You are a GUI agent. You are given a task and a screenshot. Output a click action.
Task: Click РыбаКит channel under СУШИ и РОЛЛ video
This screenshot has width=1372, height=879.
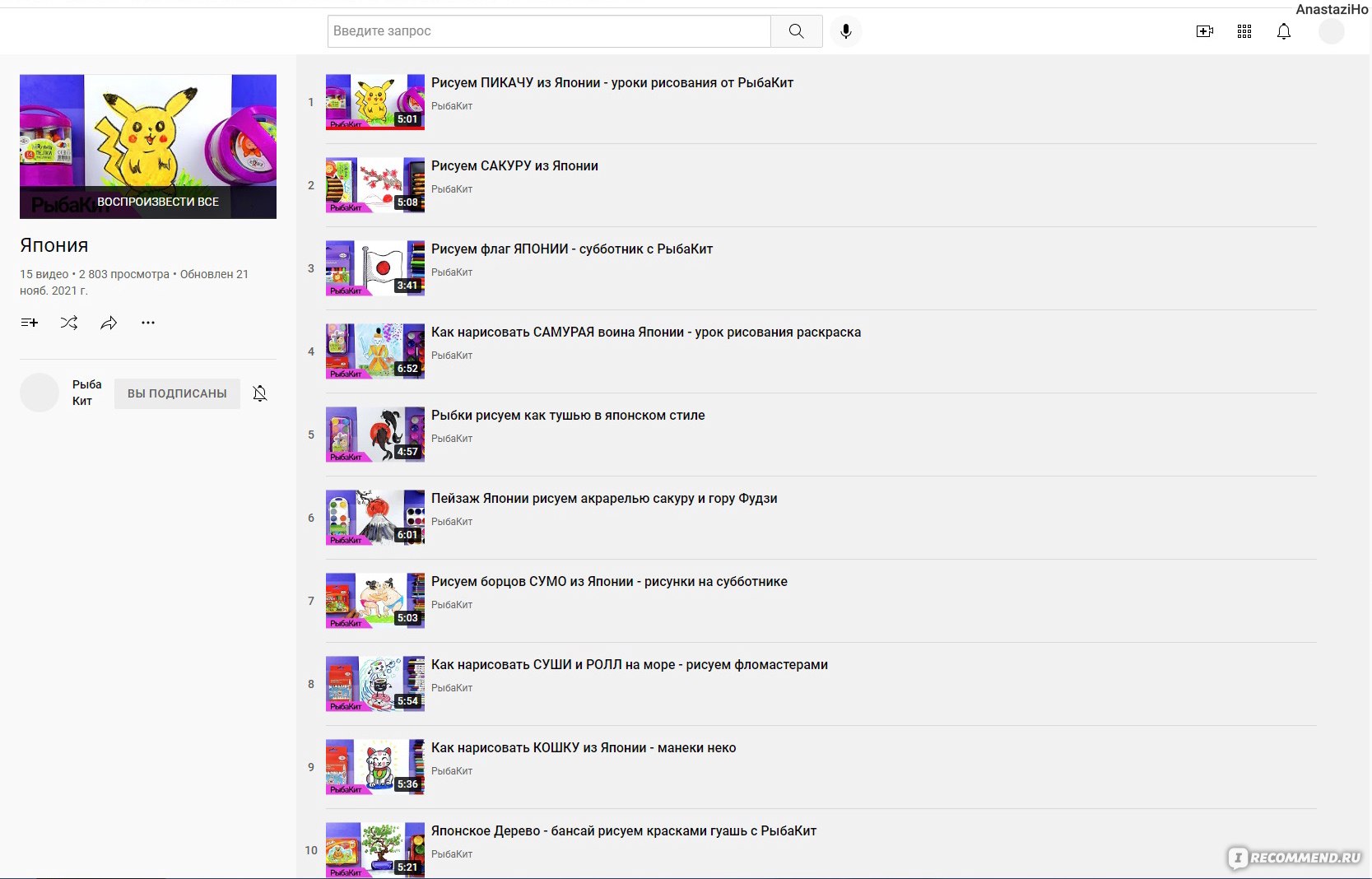[x=452, y=688]
